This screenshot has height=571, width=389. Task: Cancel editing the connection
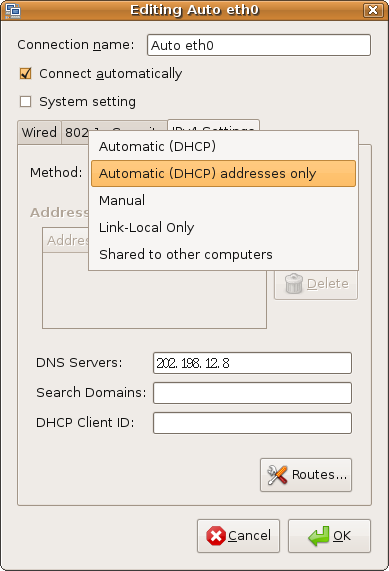click(x=239, y=536)
